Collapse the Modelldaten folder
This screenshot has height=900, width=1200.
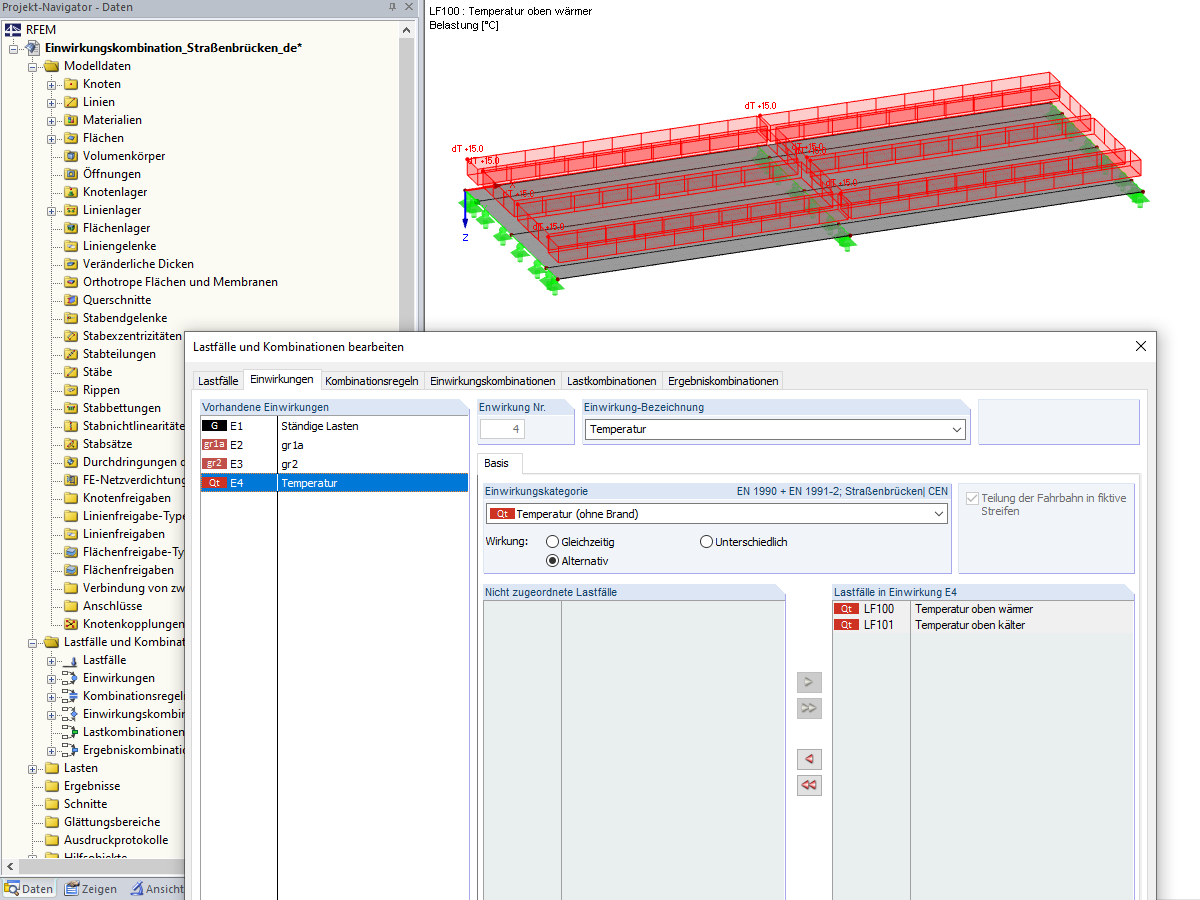pos(33,66)
